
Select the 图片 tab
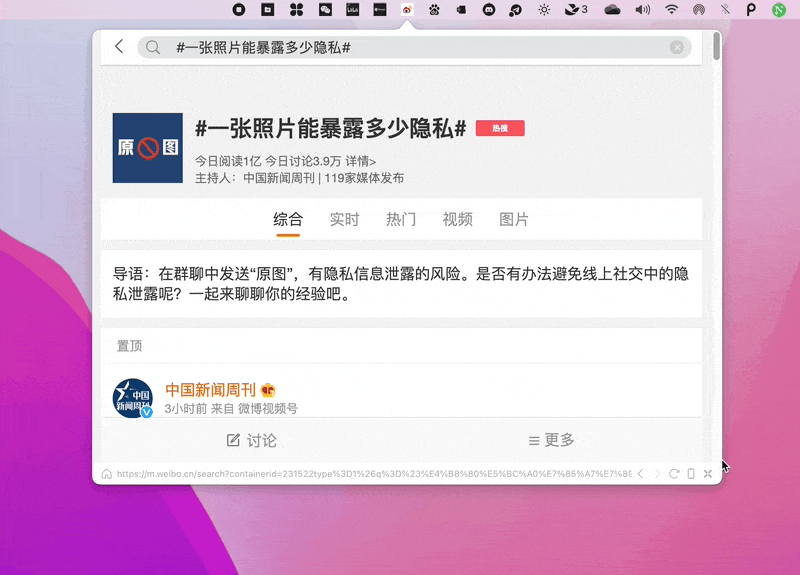coord(514,219)
